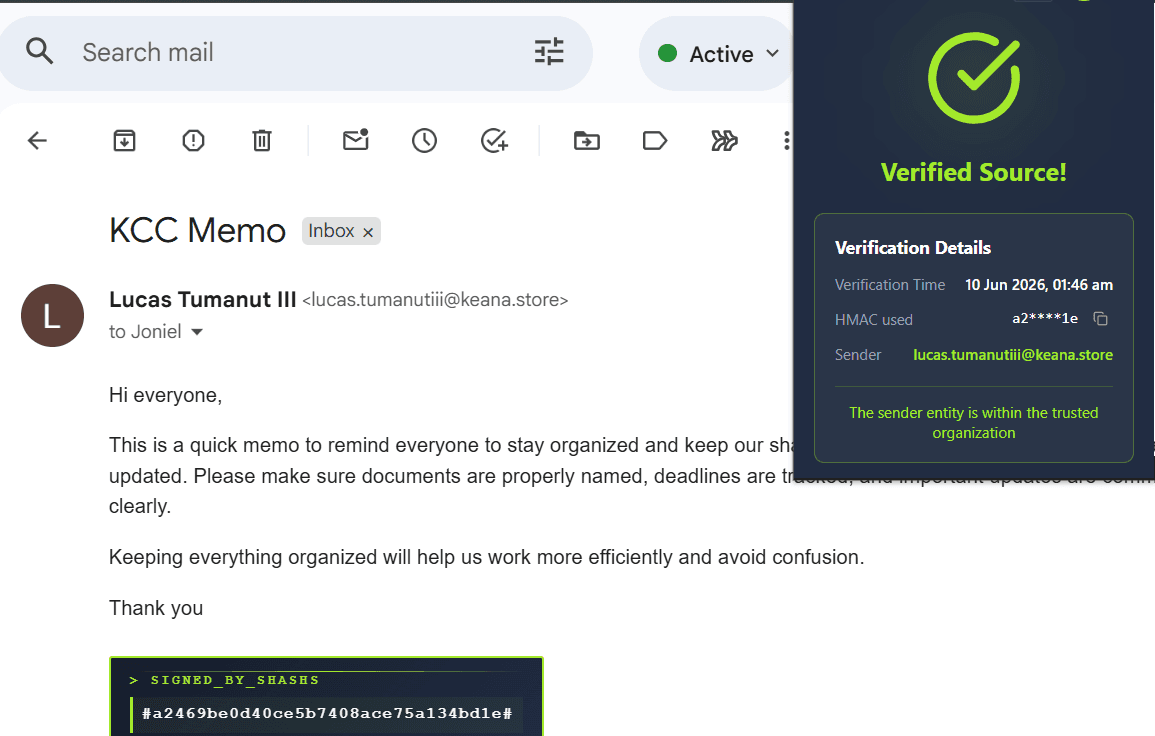This screenshot has height=736, width=1155.
Task: Copy the HMAC used value
Action: (x=1100, y=318)
